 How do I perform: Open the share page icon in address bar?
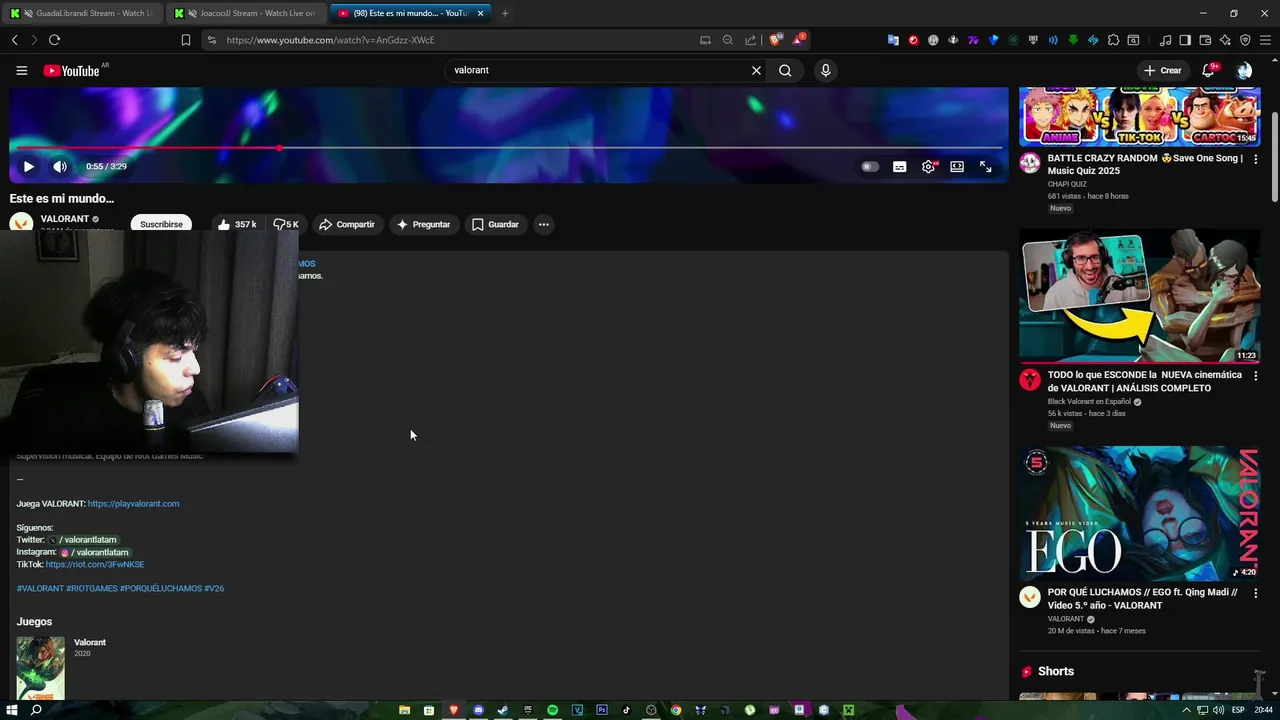751,40
